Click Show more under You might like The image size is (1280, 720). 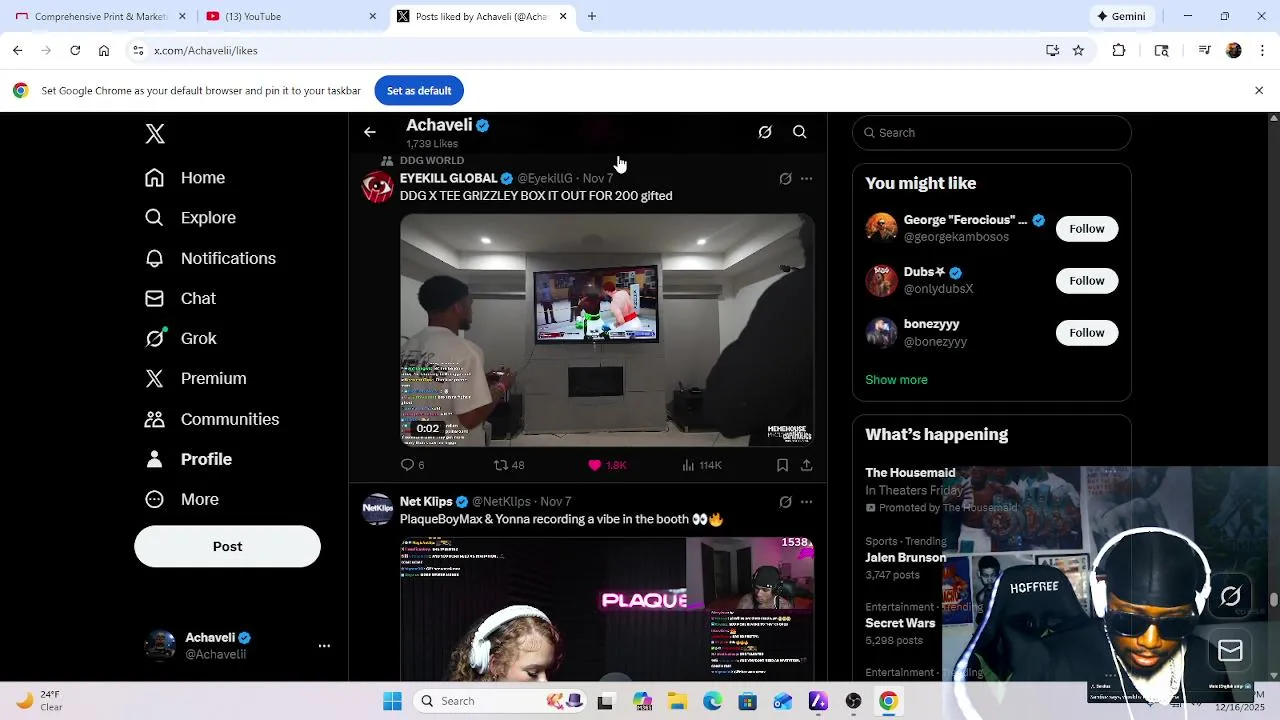tap(896, 380)
